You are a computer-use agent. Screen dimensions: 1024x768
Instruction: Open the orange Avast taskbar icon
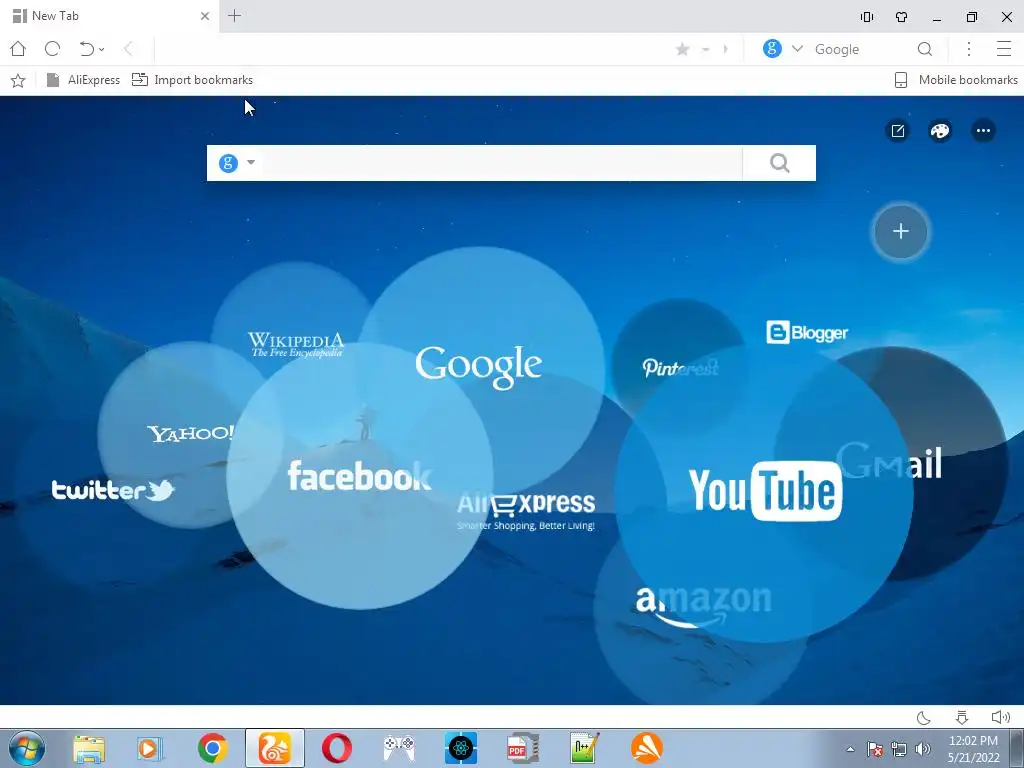(647, 748)
